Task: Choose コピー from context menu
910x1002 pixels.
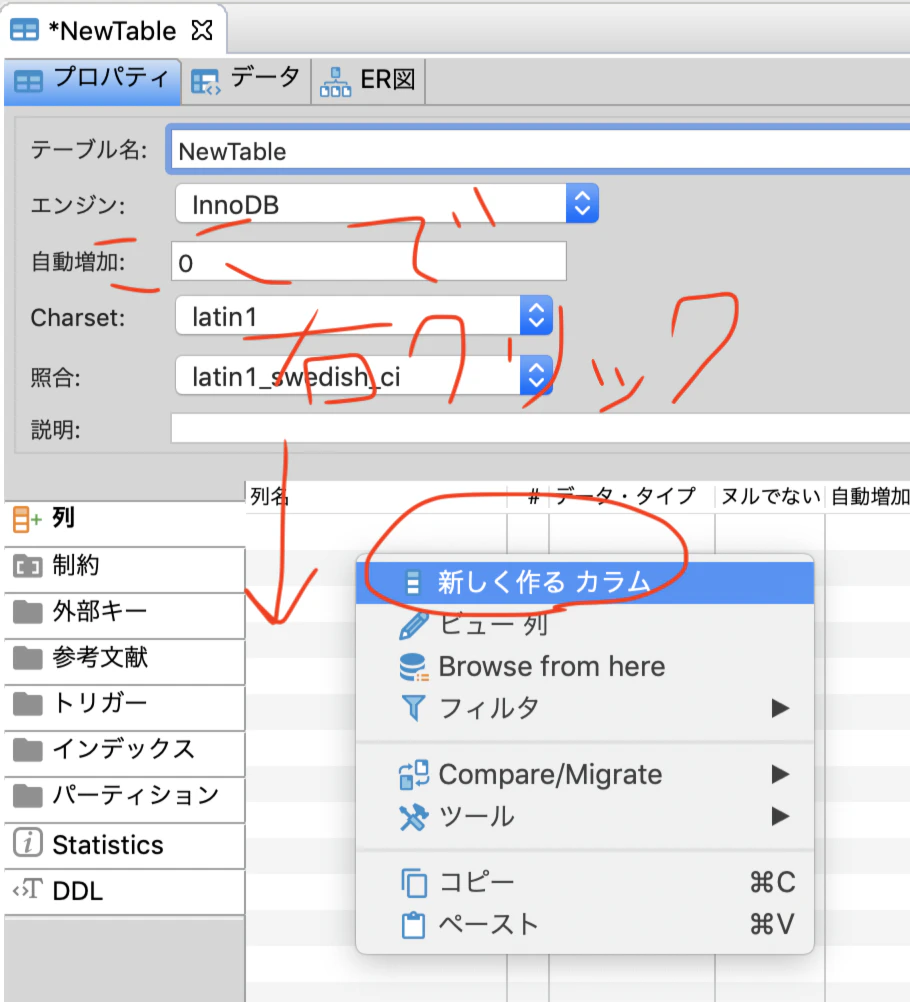Action: [585, 883]
